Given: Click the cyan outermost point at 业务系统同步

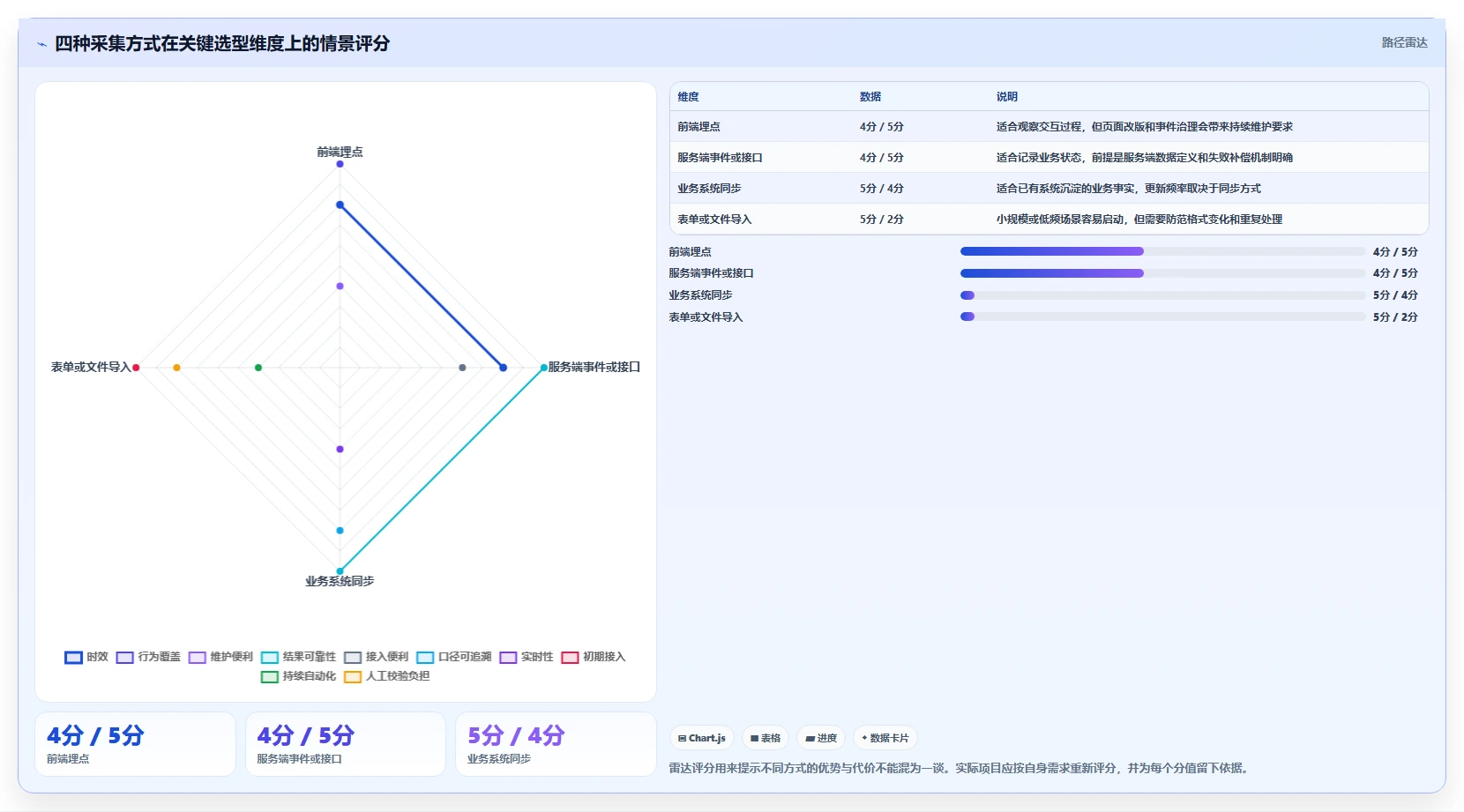Looking at the screenshot, I should click(340, 571).
